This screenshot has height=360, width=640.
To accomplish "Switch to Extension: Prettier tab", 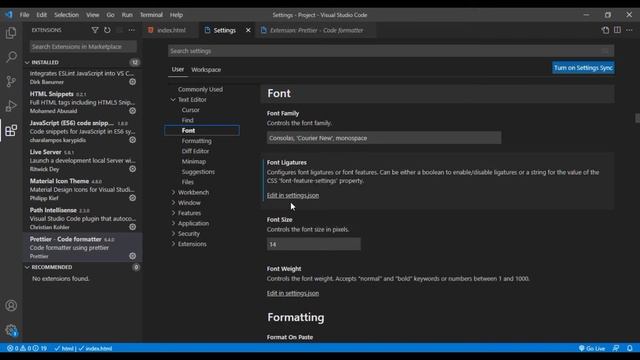I will 316,30.
